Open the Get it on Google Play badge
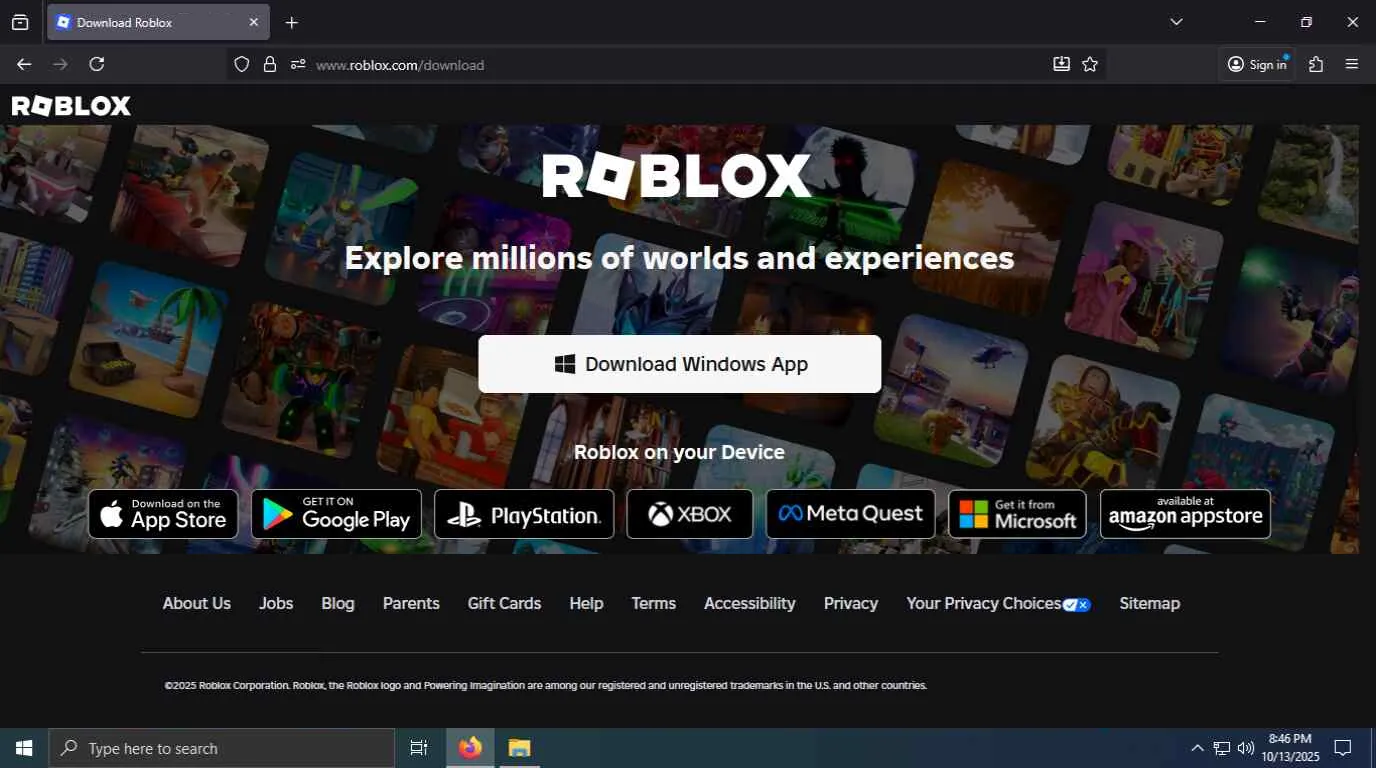Image resolution: width=1376 pixels, height=768 pixels. 337,514
